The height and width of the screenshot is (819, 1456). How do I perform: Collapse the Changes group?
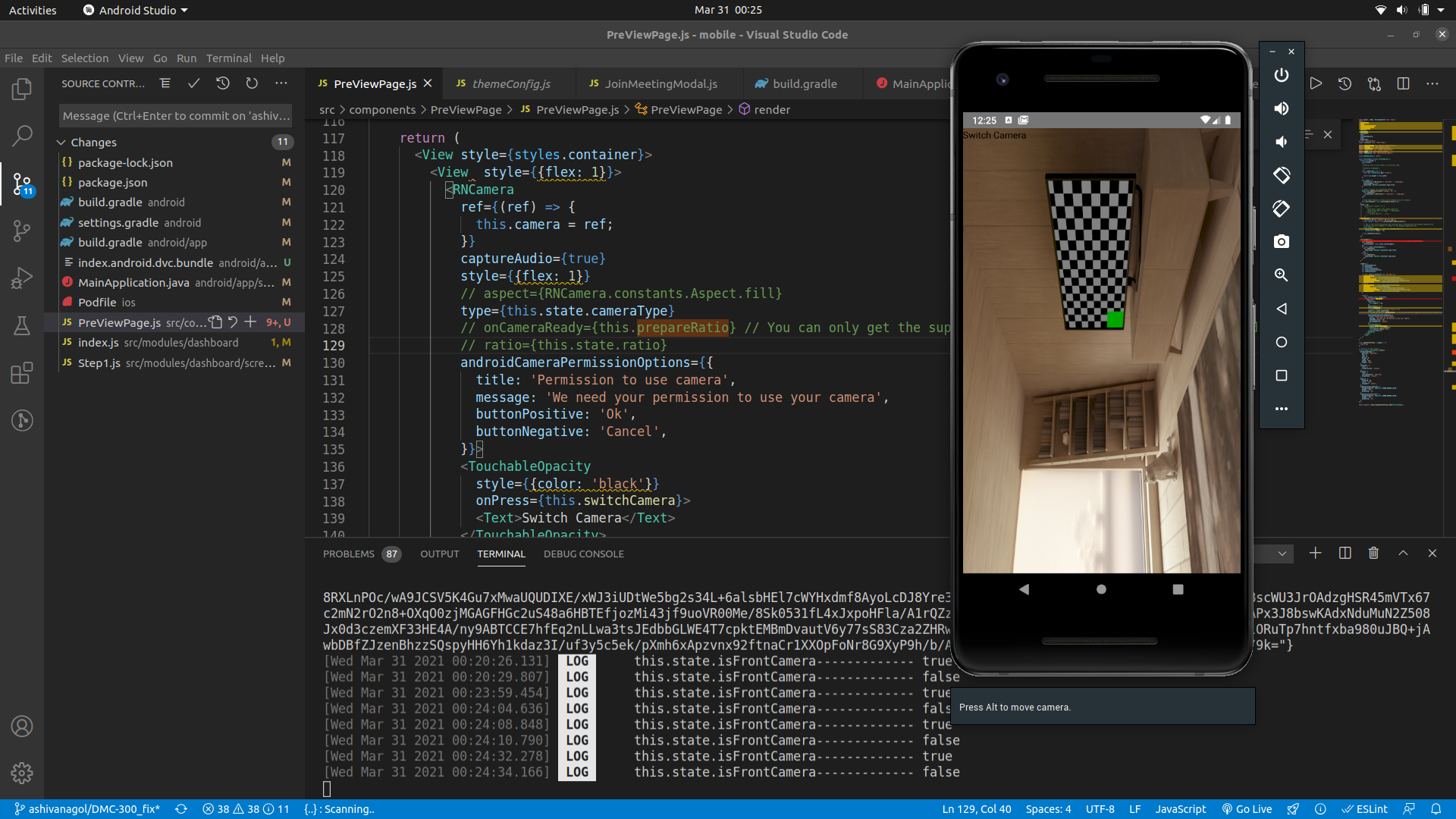[61, 143]
